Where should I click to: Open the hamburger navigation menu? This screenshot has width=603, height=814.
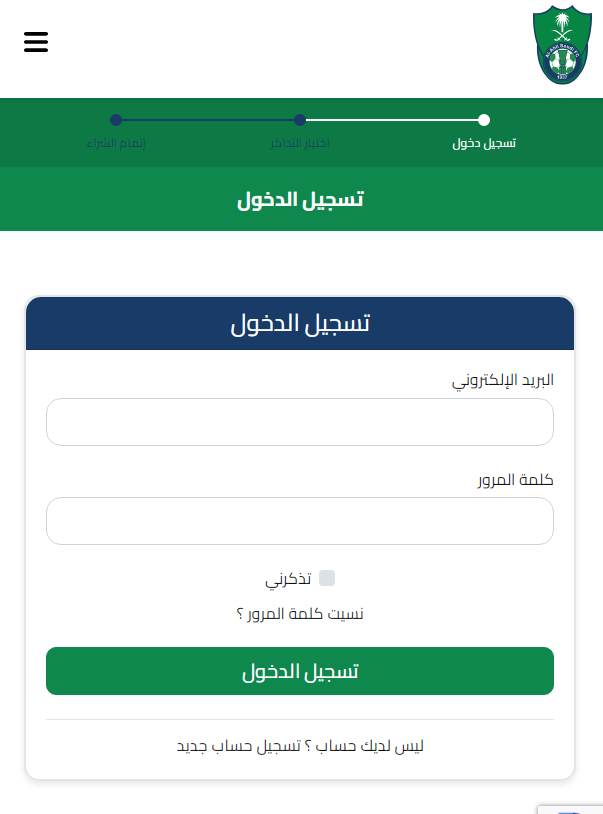pos(36,42)
